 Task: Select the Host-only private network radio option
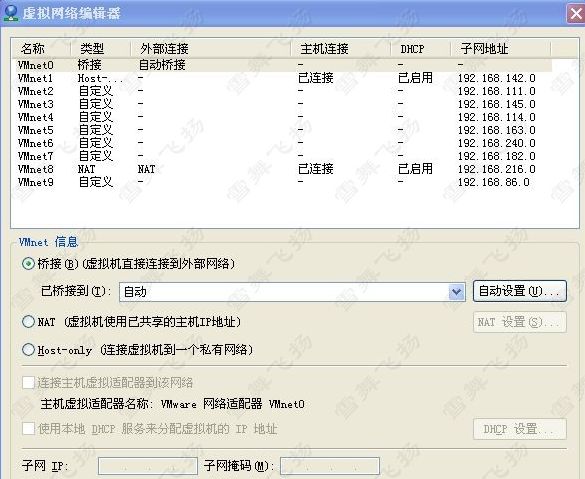(28, 350)
